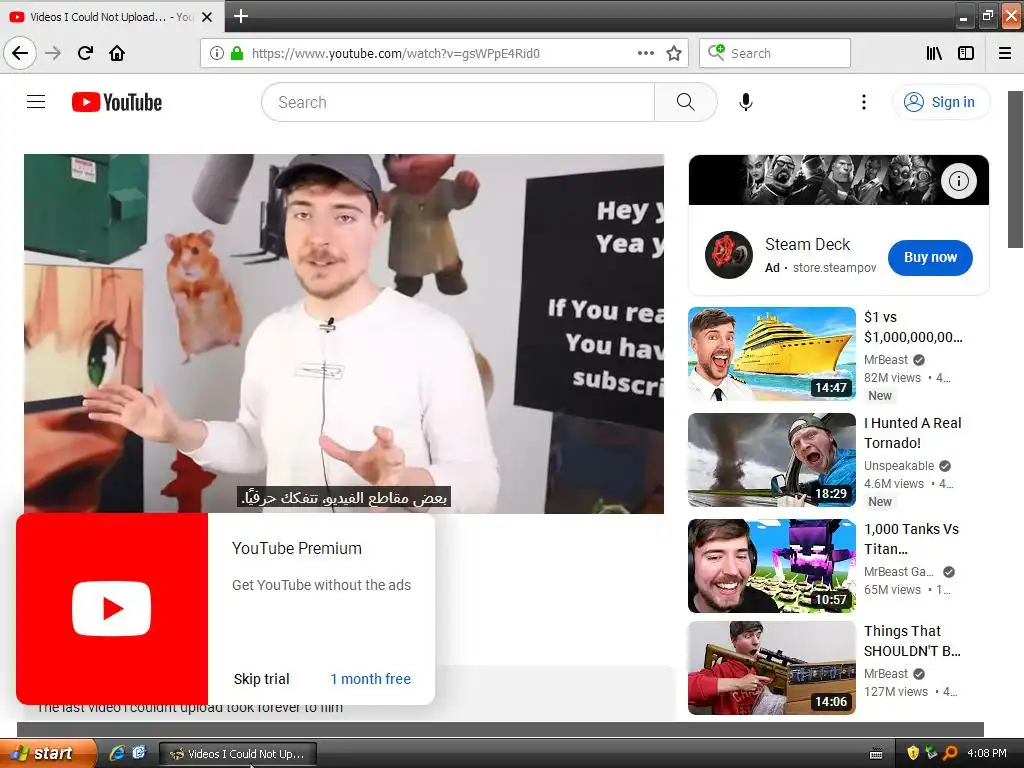Open the '1,000 Tanks Vs Titan' thumbnail

[x=771, y=566]
